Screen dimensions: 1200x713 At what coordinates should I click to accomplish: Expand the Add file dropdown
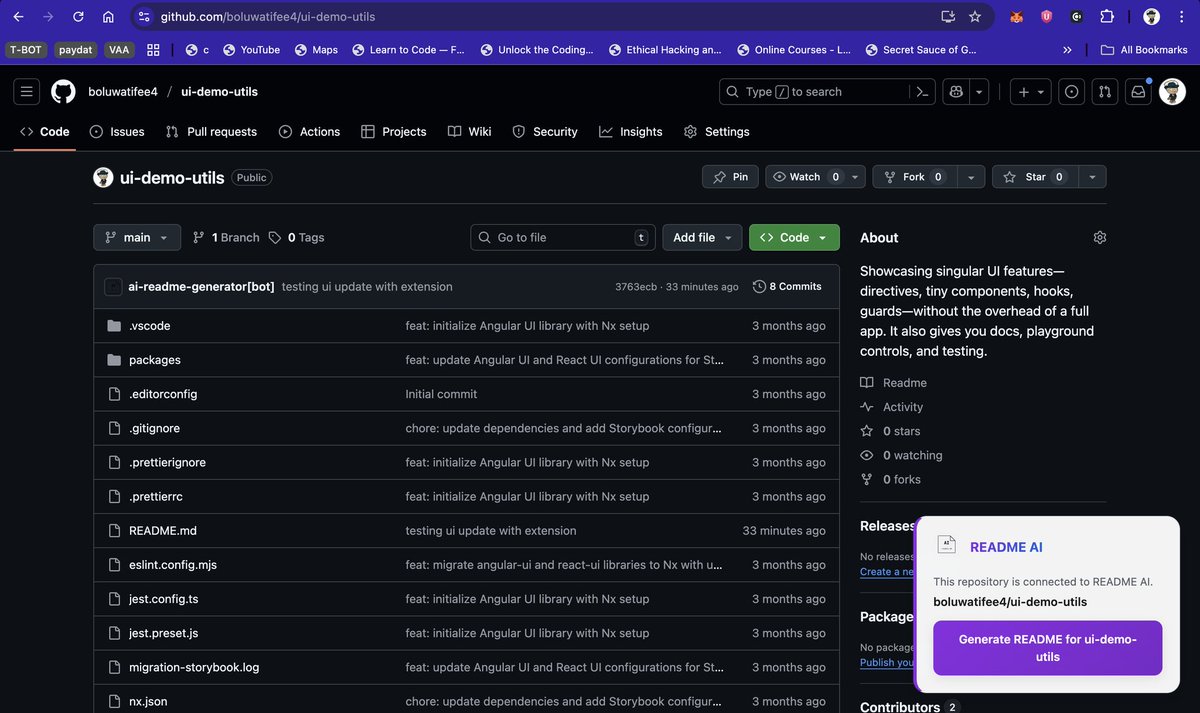(x=702, y=237)
